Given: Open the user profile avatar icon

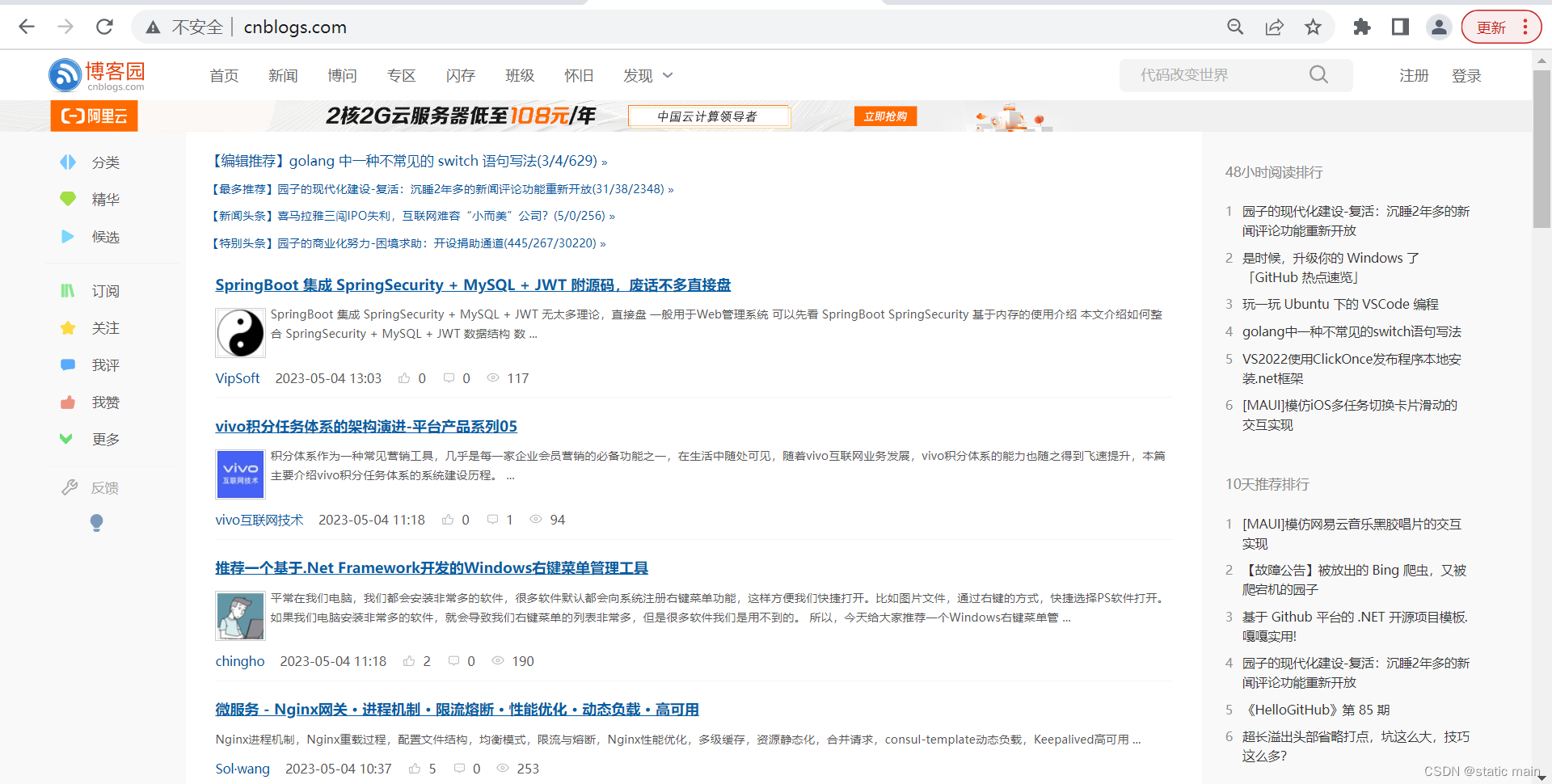Looking at the screenshot, I should point(1439,27).
